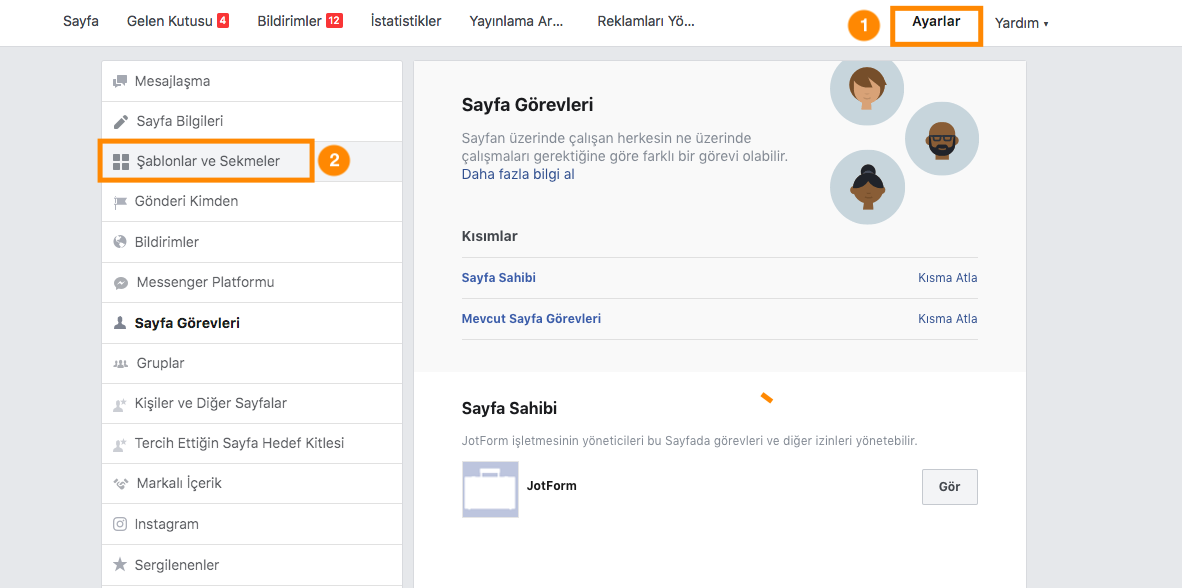Viewport: 1182px width, 588px height.
Task: Click the Instagram logo icon in sidebar
Action: 120,524
